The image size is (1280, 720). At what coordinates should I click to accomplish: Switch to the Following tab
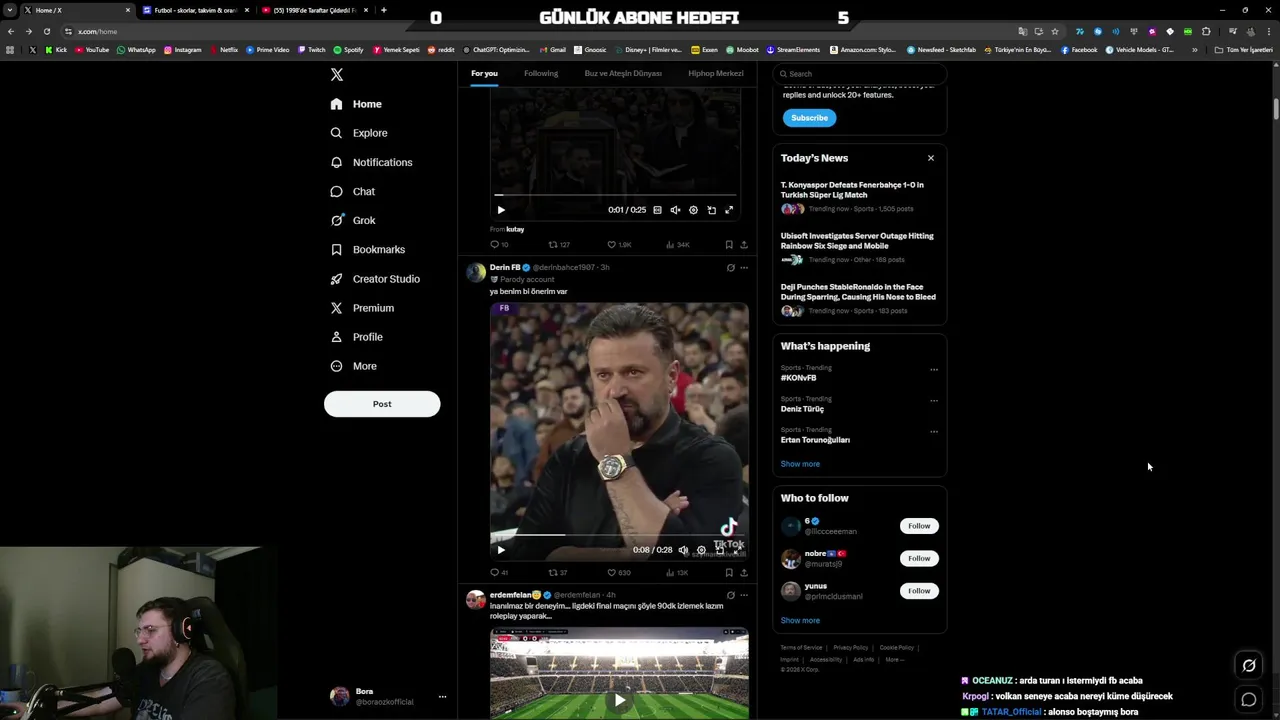tap(541, 73)
